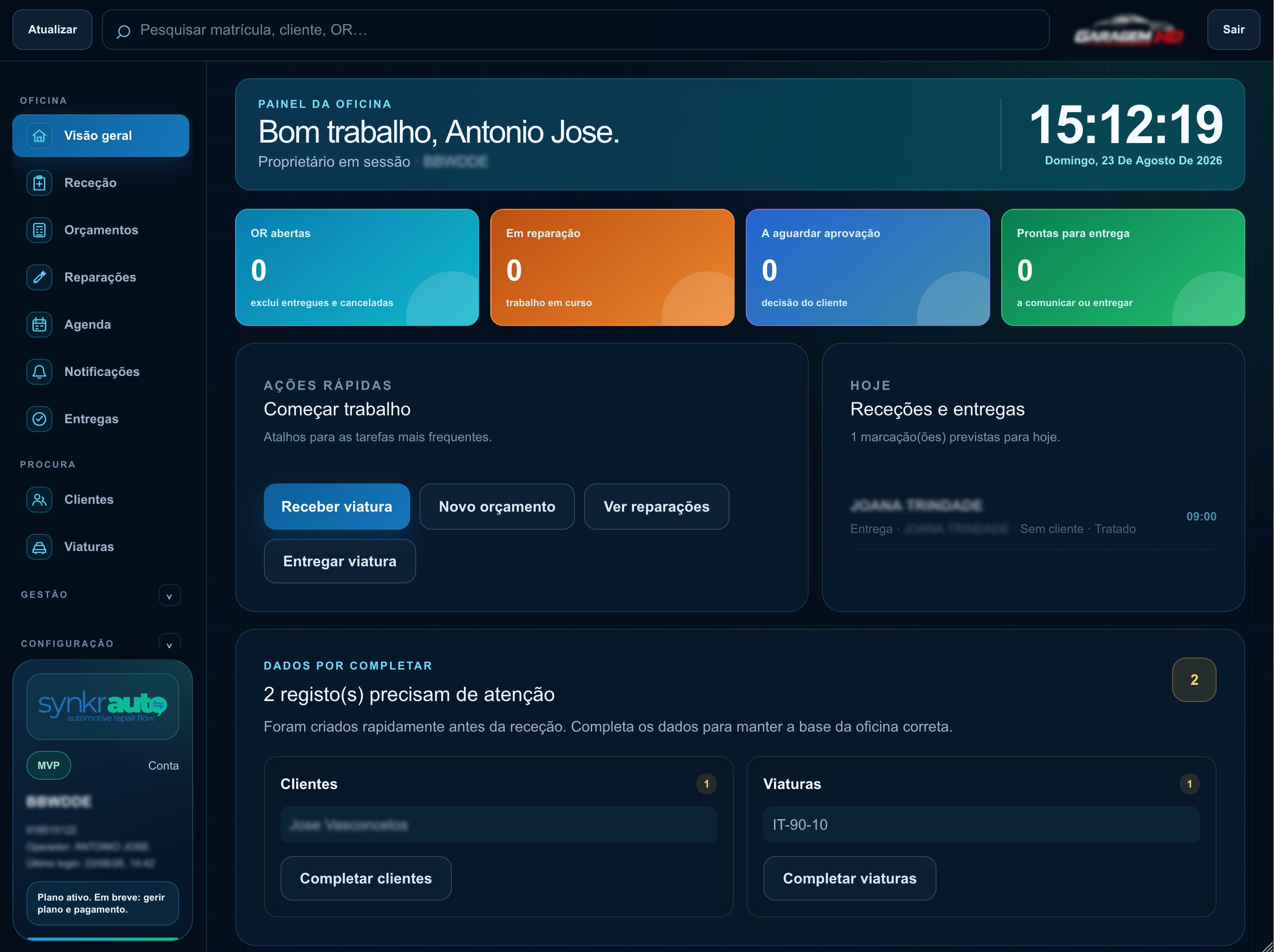Expand the Configuração section chevron
The image size is (1274, 952).
coord(169,643)
